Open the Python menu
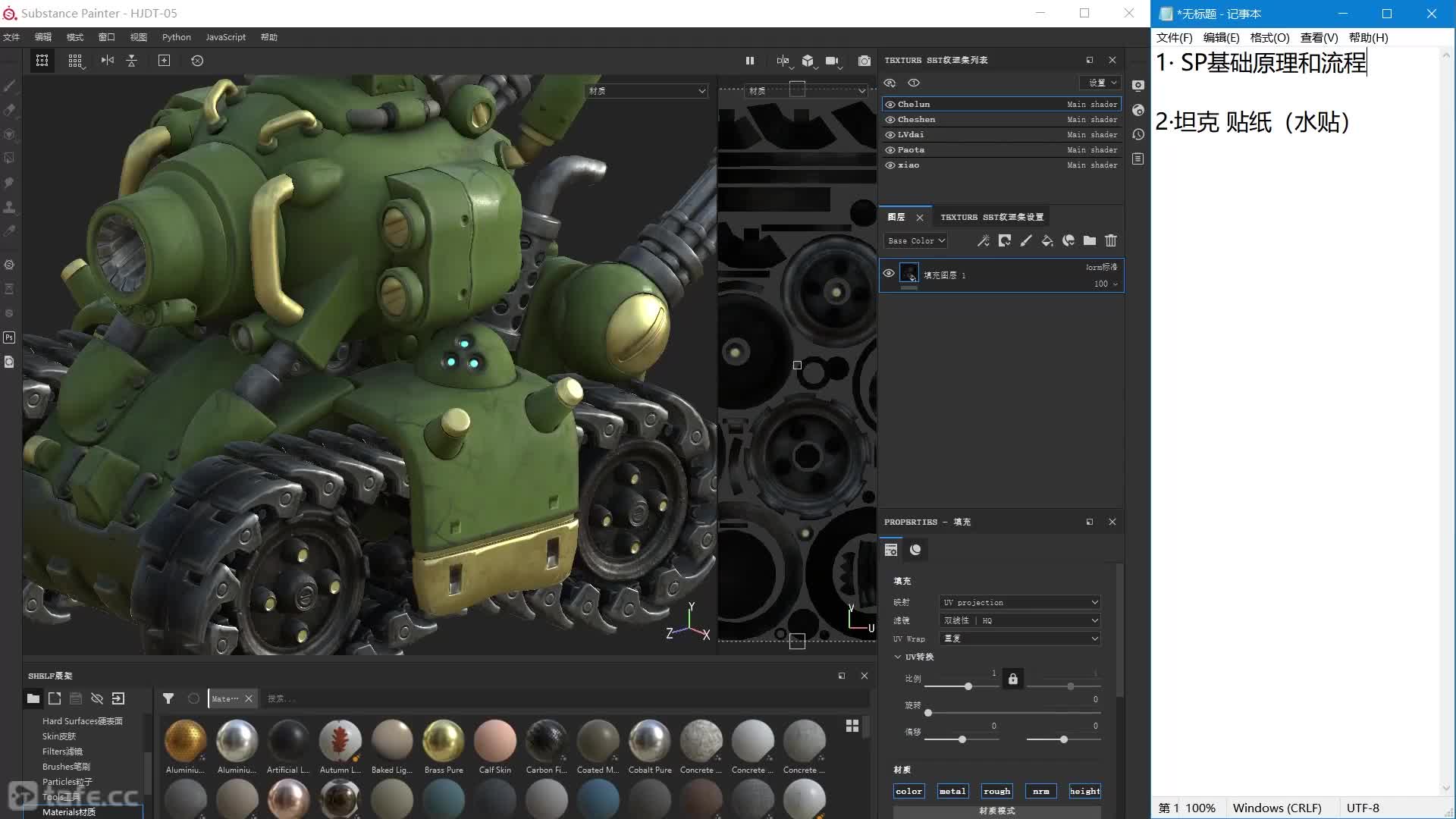Screen dimensions: 1456x819 point(176,37)
